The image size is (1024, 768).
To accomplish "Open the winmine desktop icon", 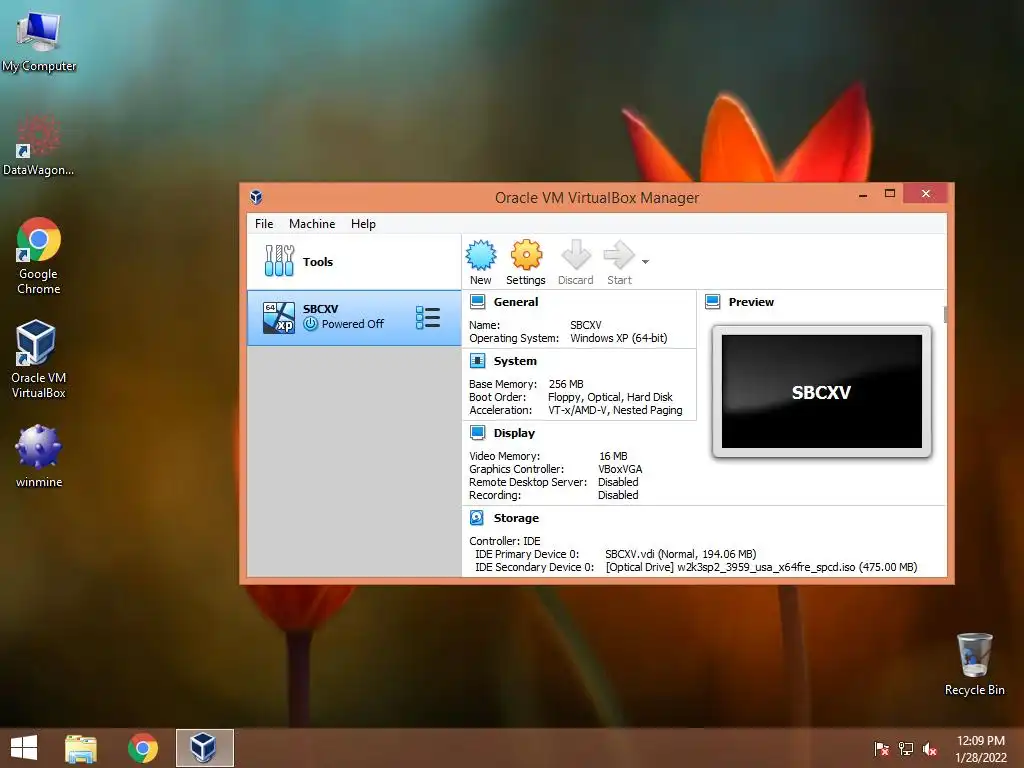I will click(39, 456).
